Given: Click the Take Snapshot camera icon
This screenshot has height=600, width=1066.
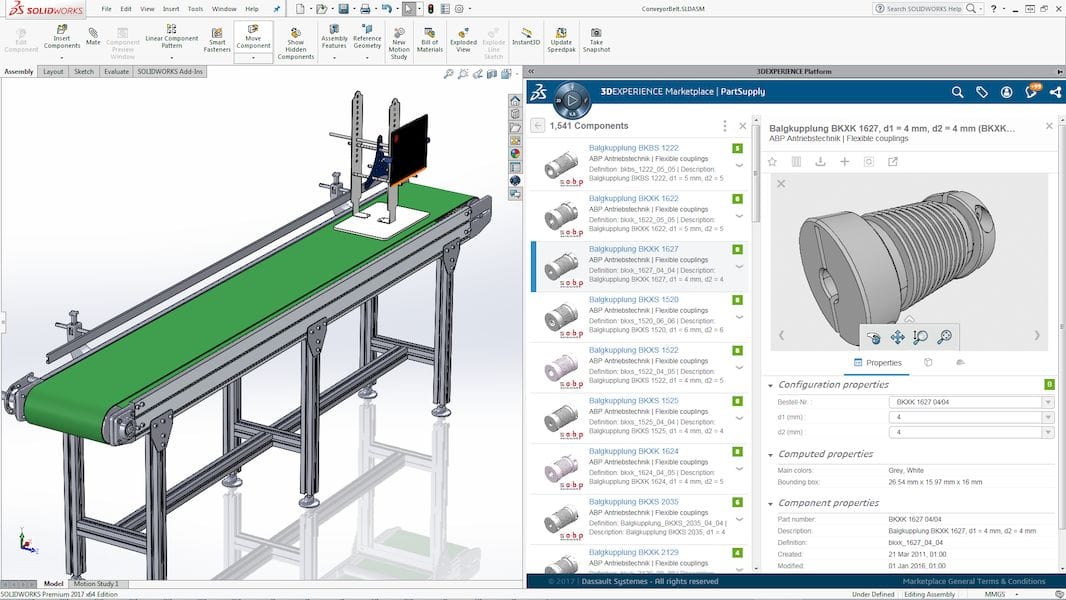Looking at the screenshot, I should (x=596, y=38).
